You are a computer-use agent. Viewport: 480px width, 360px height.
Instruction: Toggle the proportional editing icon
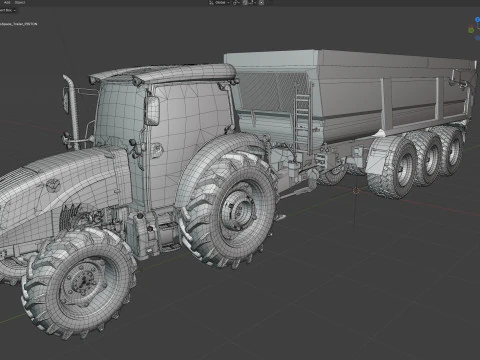(x=261, y=2)
